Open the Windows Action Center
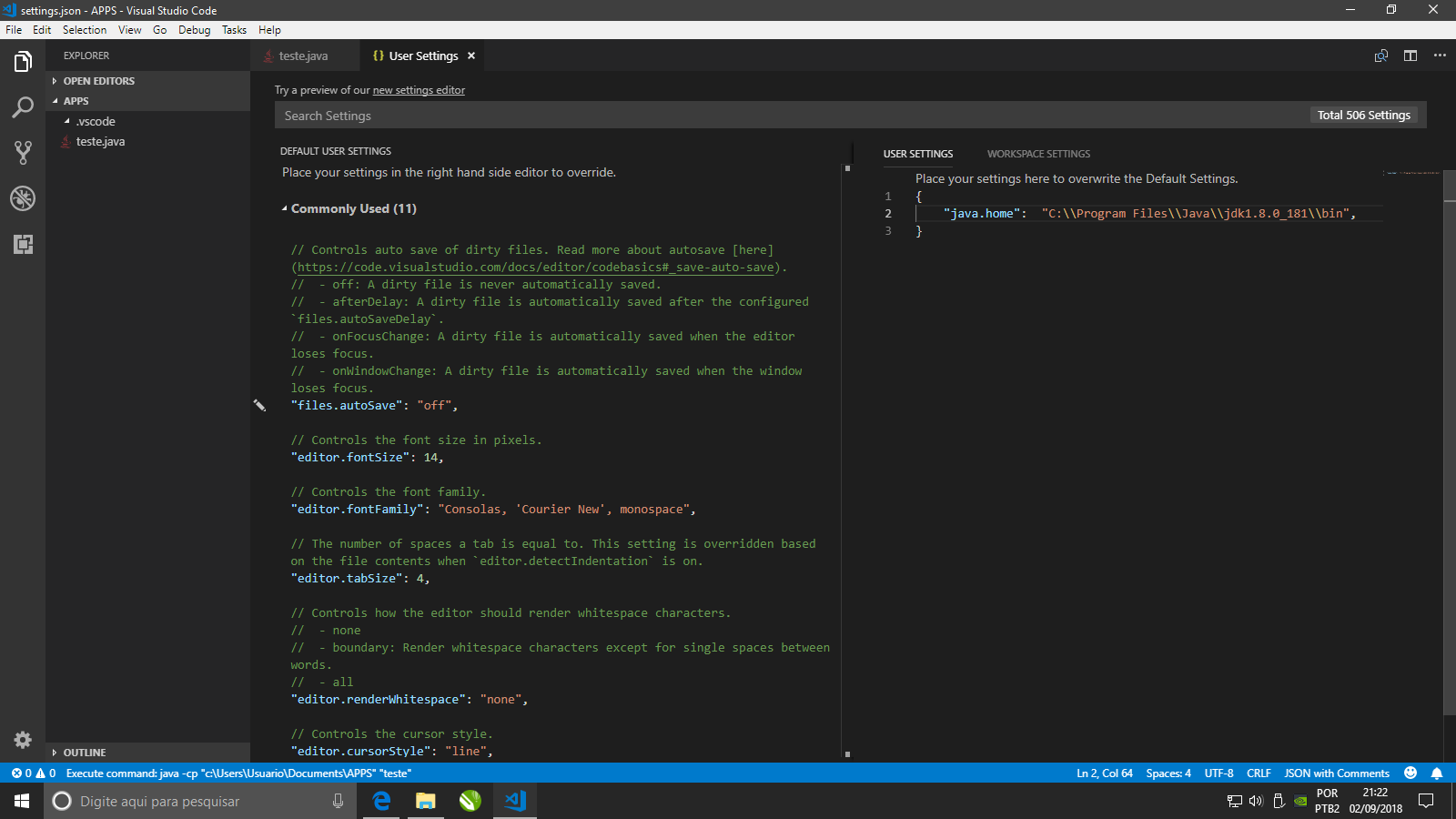Image resolution: width=1456 pixels, height=819 pixels. (x=1426, y=801)
